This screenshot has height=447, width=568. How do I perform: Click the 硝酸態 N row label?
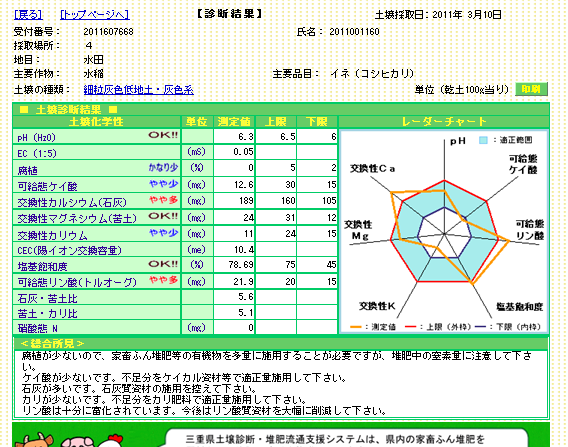38,329
